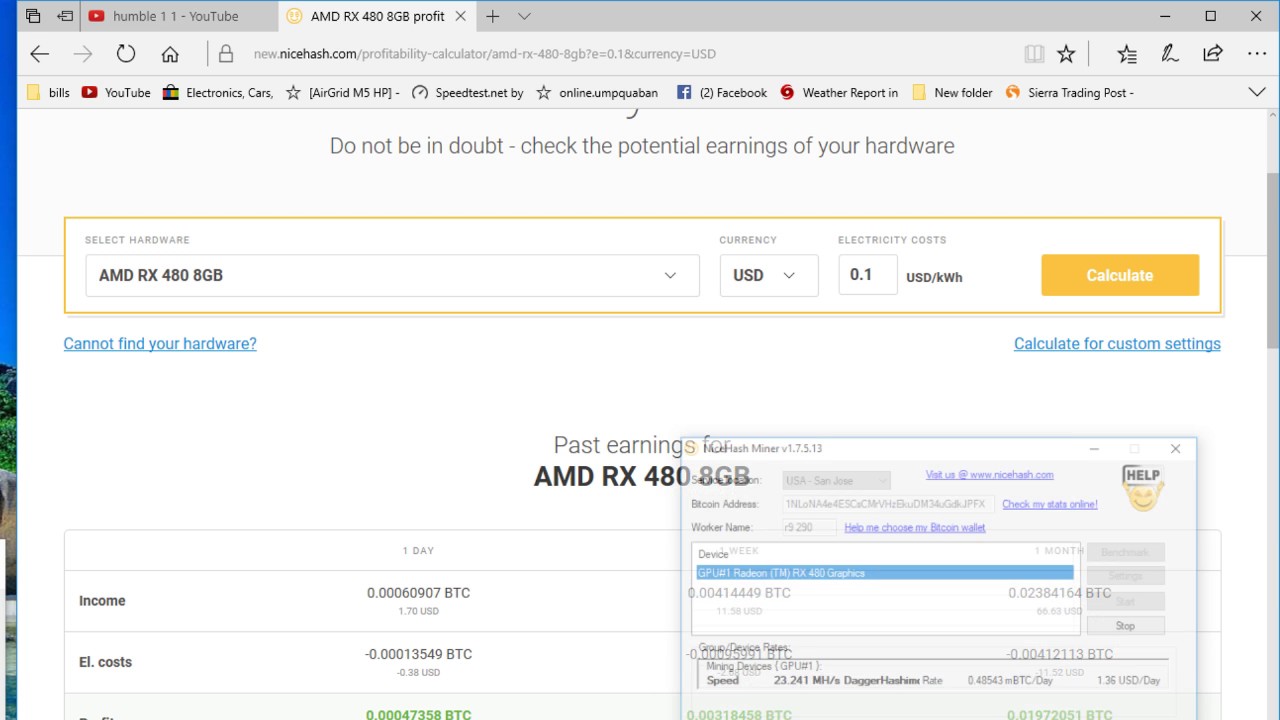1280x720 pixels.
Task: Go back to the previous page
Action: 39,54
